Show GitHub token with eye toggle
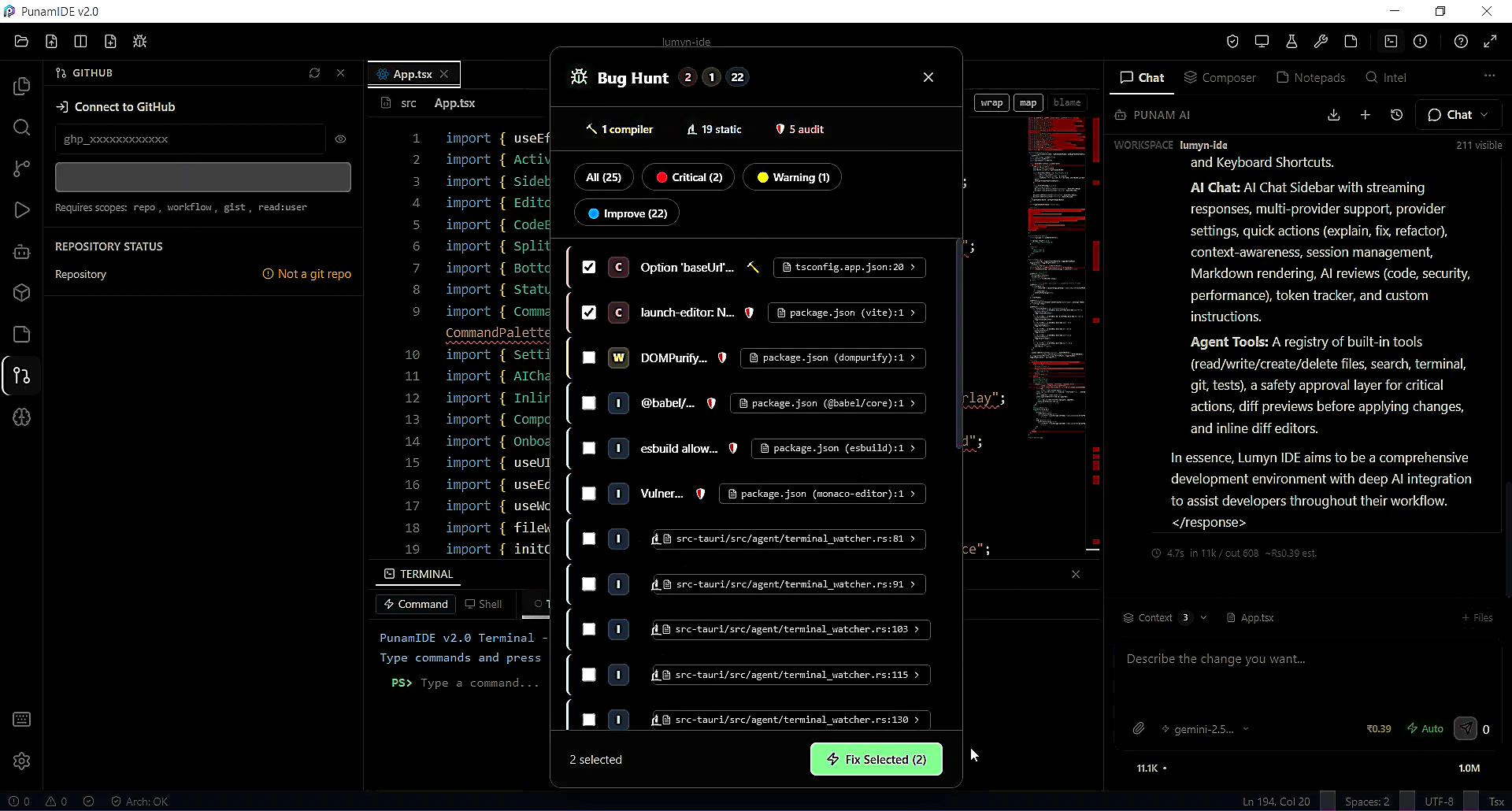The height and width of the screenshot is (811, 1512). pyautogui.click(x=341, y=139)
